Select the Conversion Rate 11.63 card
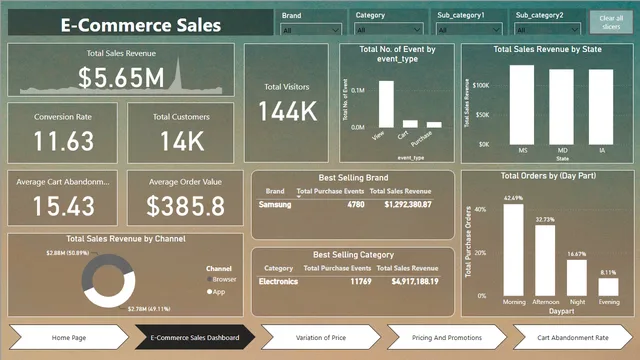This screenshot has height=360, width=640. click(63, 133)
